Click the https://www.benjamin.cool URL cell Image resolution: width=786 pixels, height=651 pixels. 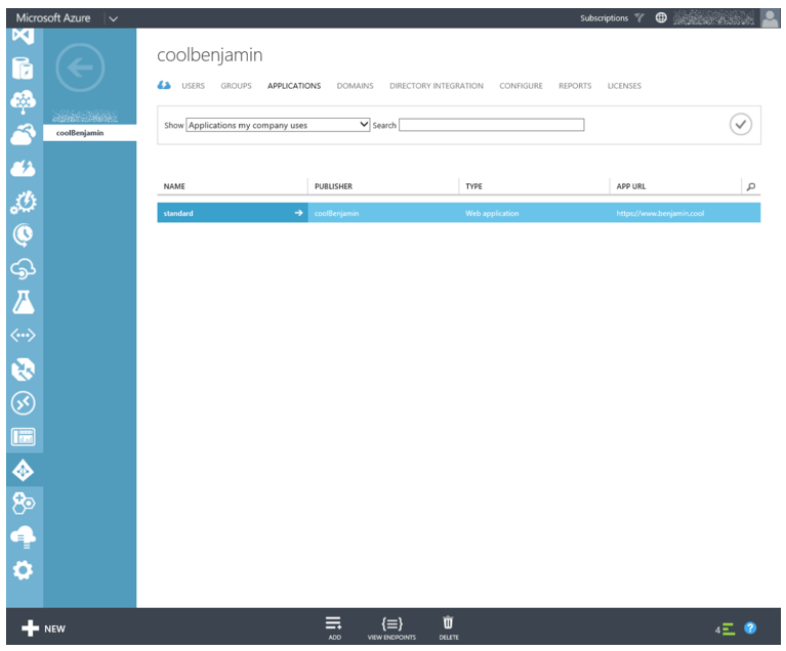click(660, 213)
